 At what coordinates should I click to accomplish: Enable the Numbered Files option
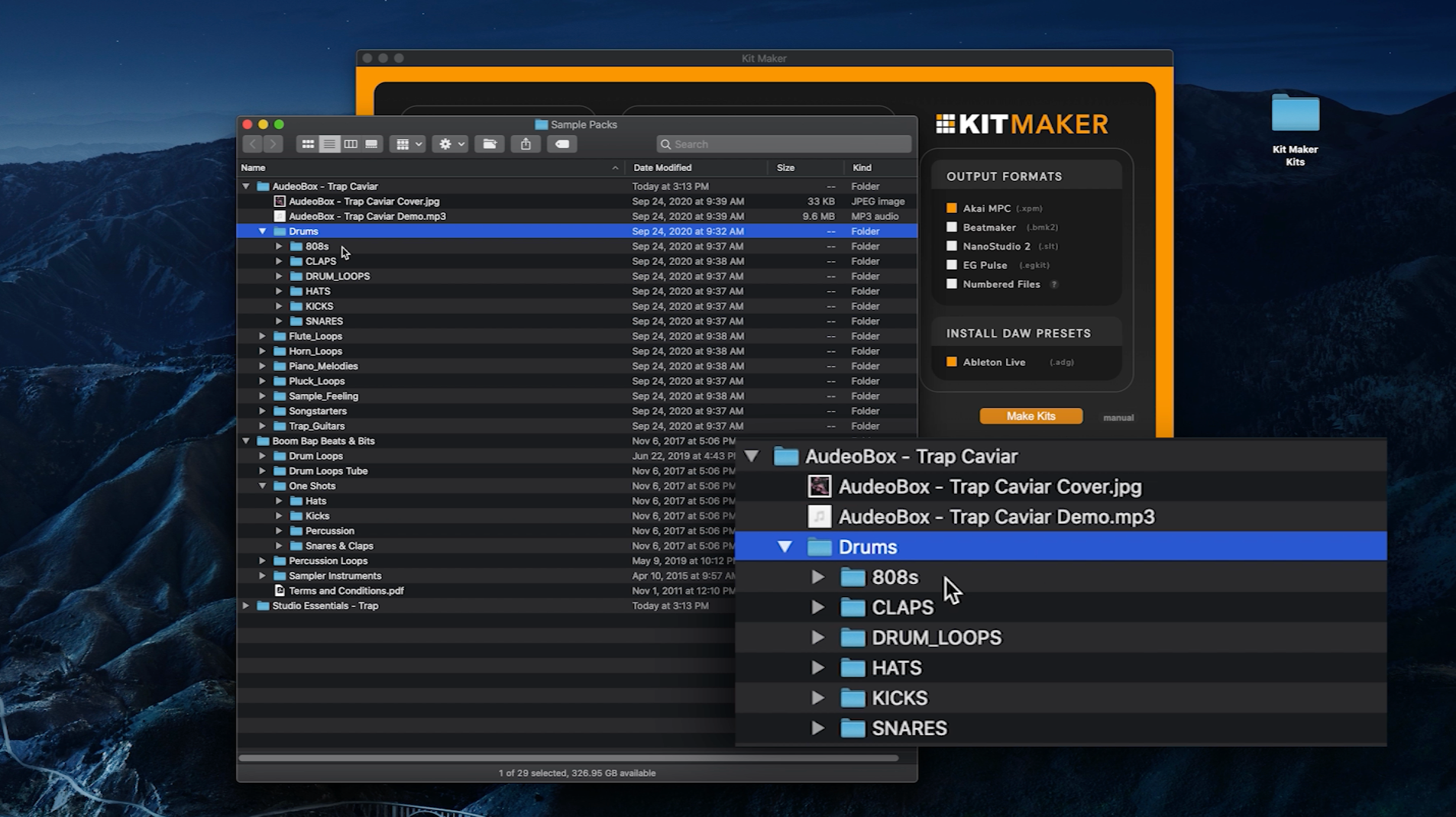952,284
